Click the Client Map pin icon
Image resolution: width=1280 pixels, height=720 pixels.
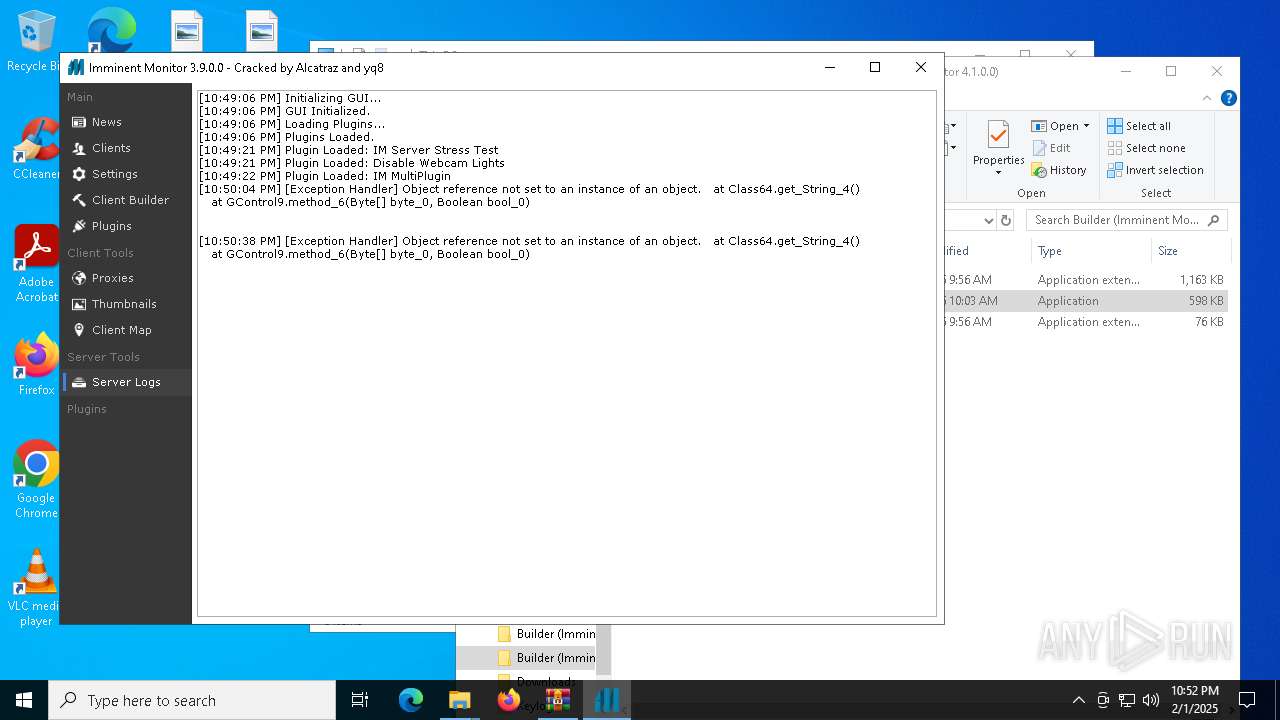click(x=79, y=330)
